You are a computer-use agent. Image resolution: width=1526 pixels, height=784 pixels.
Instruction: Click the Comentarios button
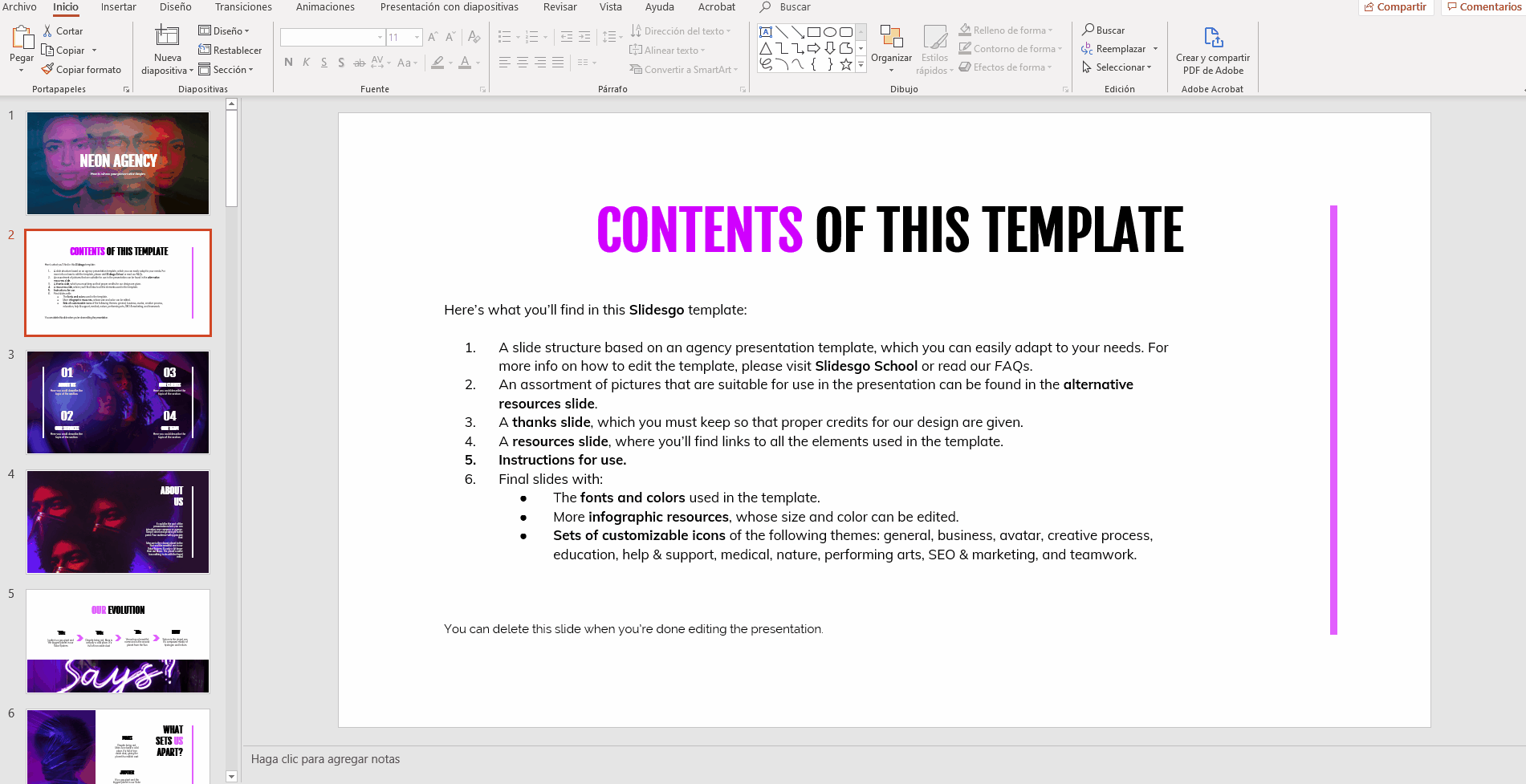(1483, 7)
